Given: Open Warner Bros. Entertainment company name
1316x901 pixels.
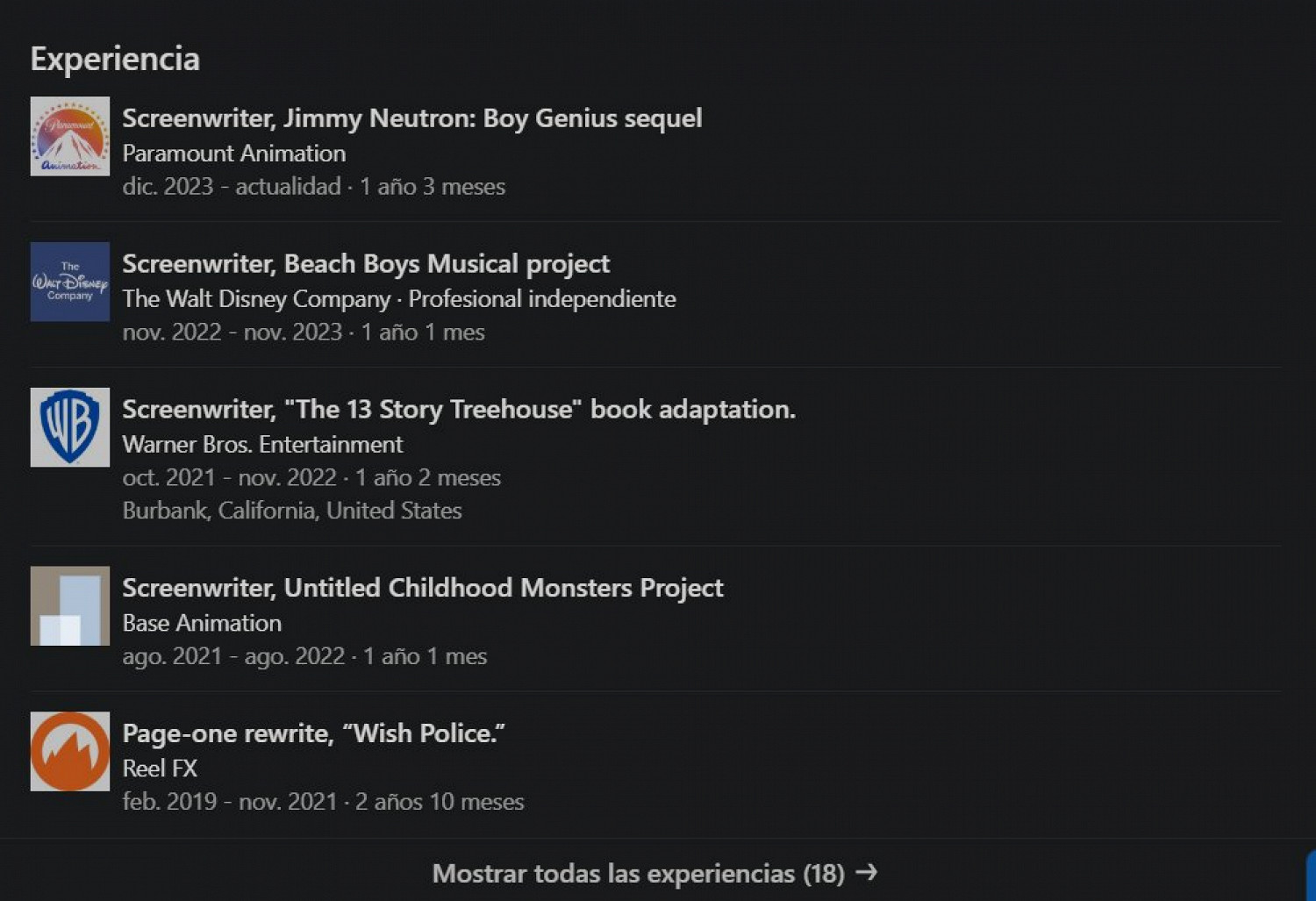Looking at the screenshot, I should point(262,444).
